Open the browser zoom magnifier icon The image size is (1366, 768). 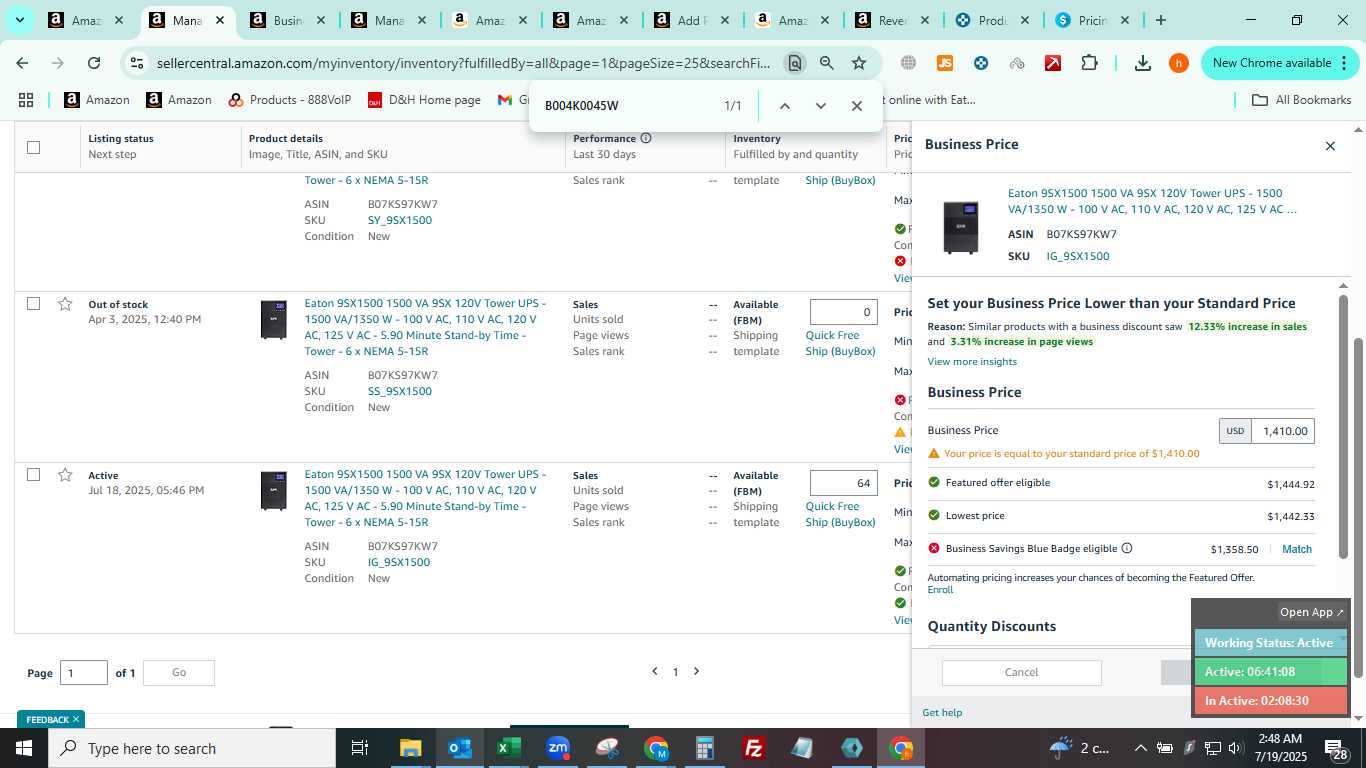(x=827, y=63)
